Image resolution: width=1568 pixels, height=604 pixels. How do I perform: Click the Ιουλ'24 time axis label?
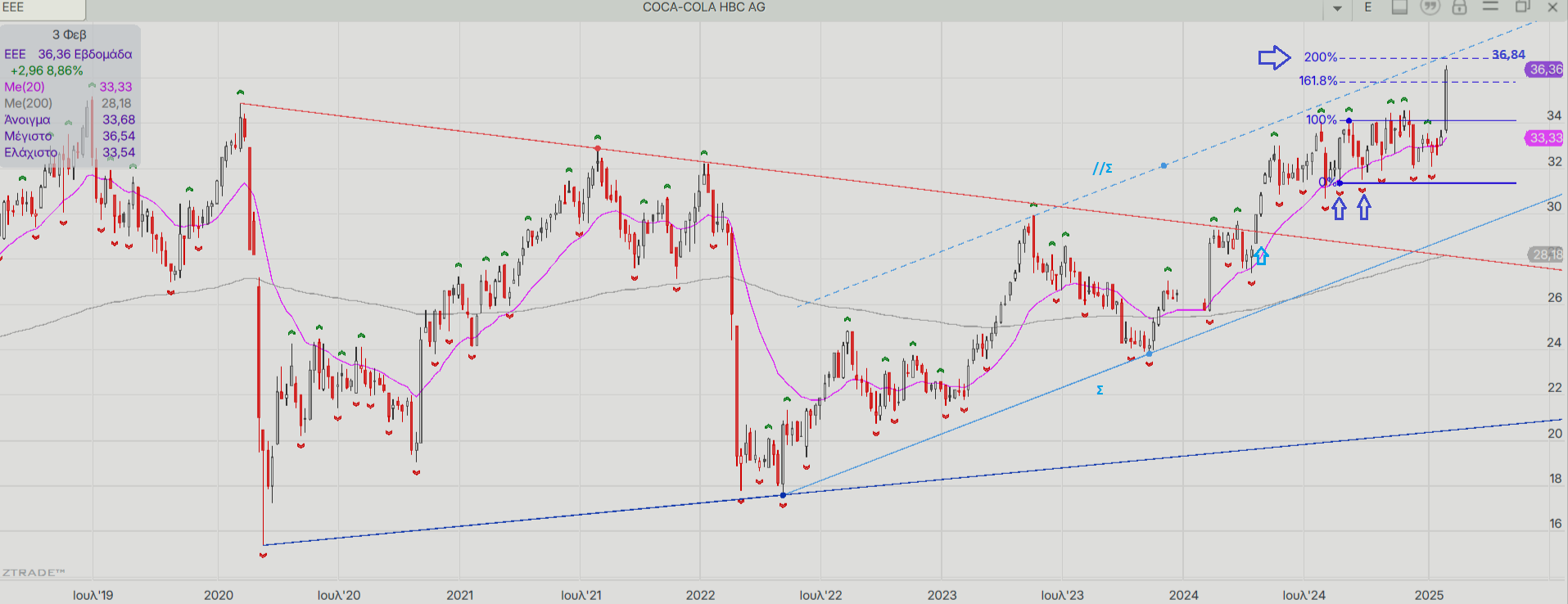pos(1304,595)
